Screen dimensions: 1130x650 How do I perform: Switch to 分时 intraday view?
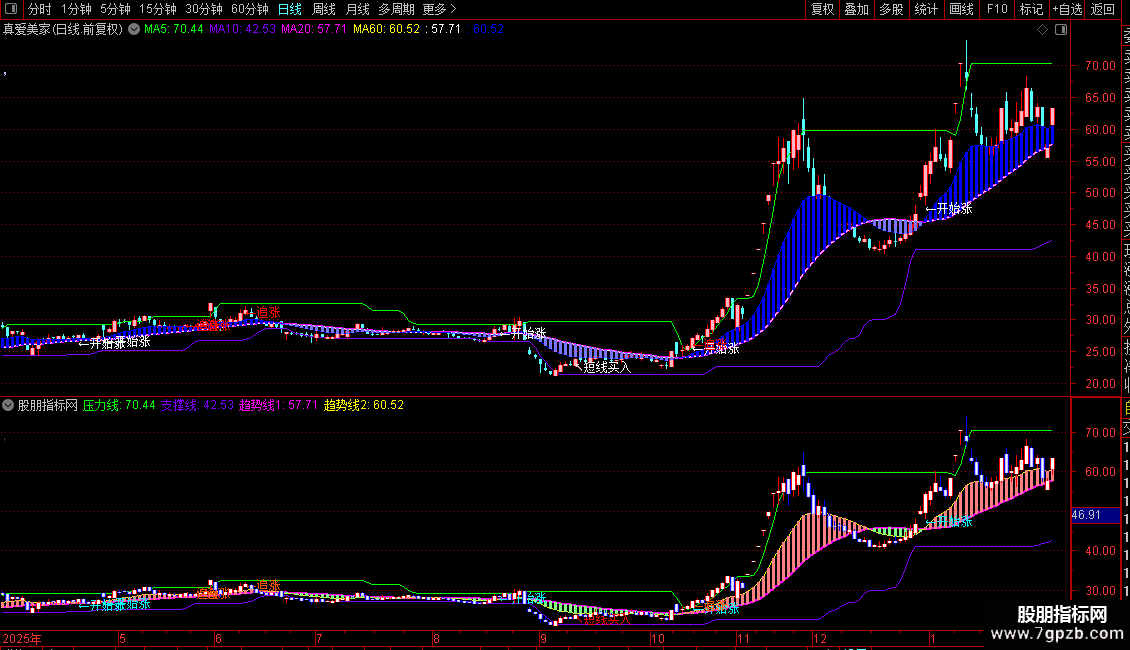coord(40,9)
